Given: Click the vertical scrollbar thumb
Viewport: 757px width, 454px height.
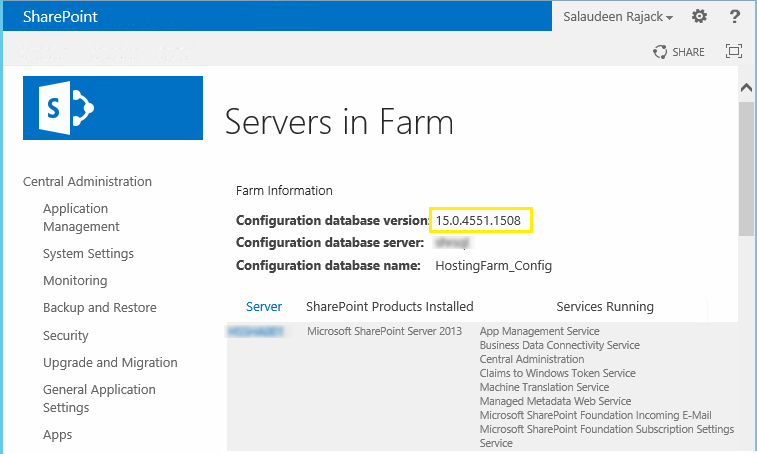Looking at the screenshot, I should pos(746,169).
